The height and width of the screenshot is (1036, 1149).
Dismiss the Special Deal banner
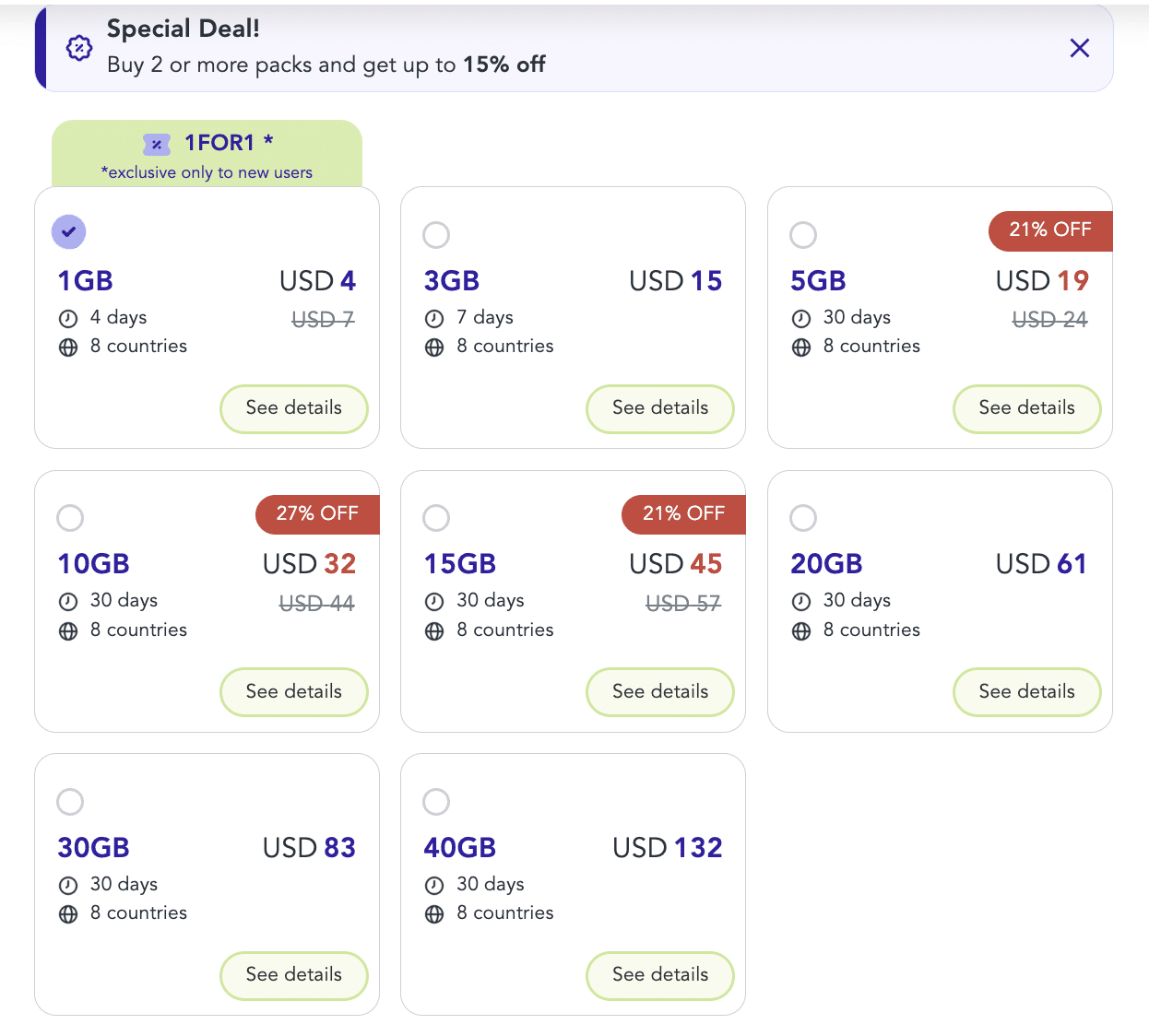[x=1079, y=48]
